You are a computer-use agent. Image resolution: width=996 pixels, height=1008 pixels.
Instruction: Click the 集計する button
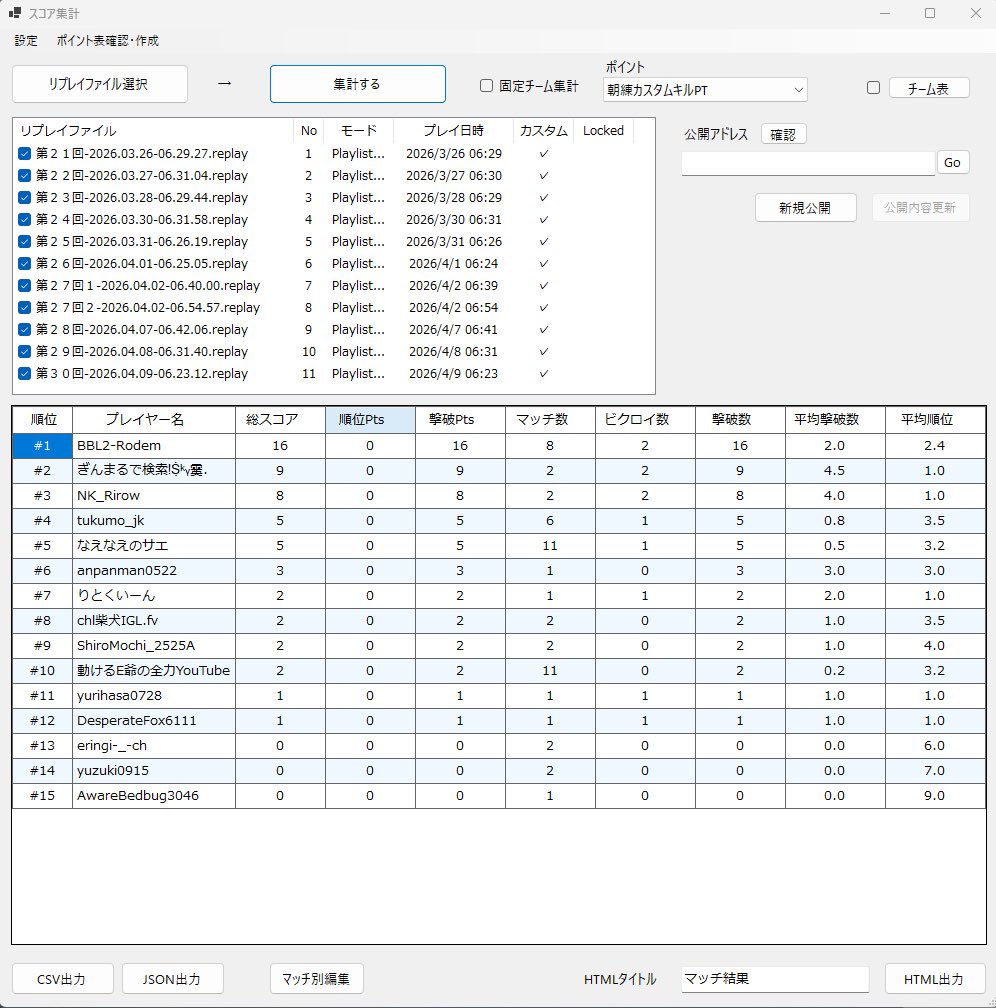click(x=358, y=84)
